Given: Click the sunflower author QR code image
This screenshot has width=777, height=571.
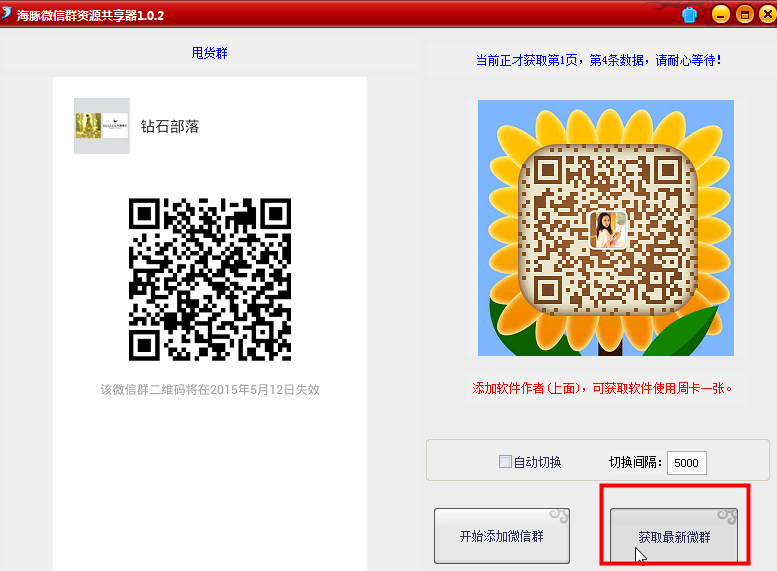Looking at the screenshot, I should 606,228.
